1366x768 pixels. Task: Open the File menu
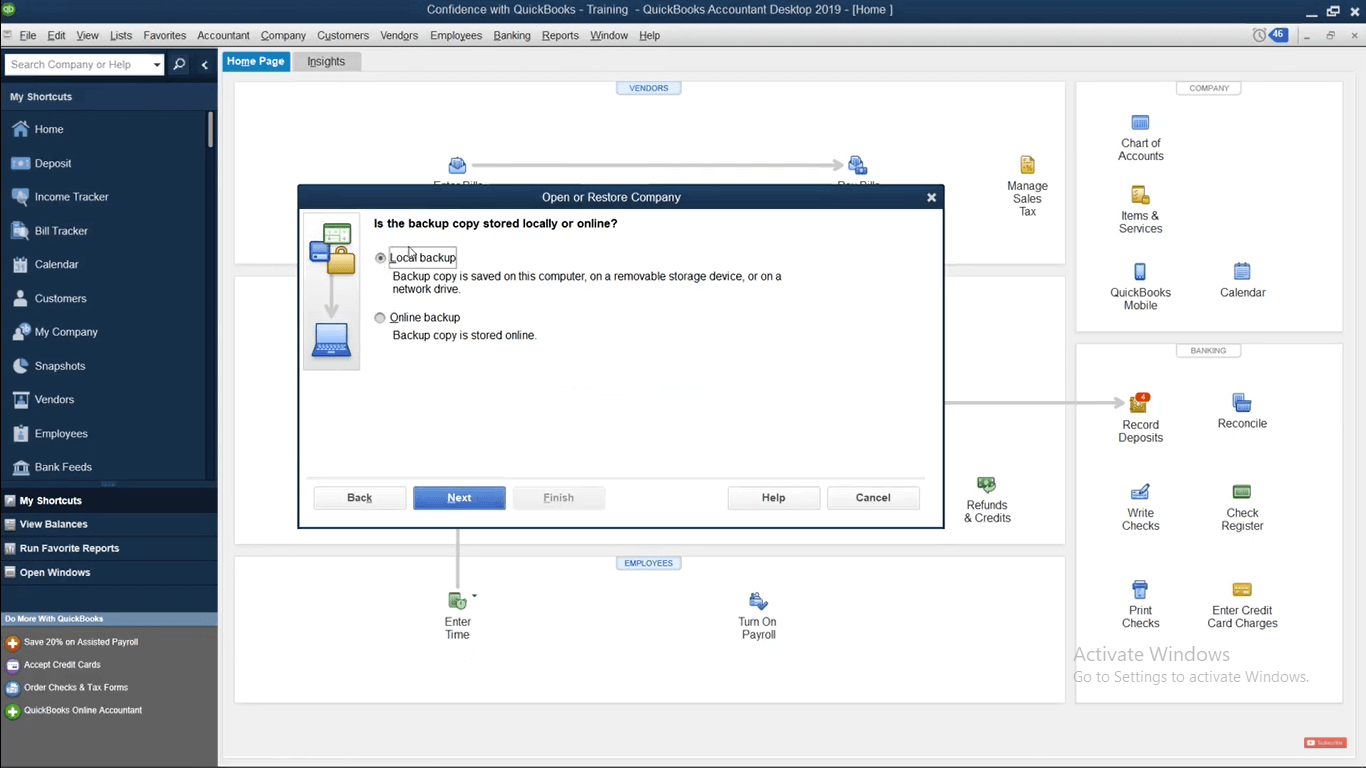pyautogui.click(x=28, y=36)
